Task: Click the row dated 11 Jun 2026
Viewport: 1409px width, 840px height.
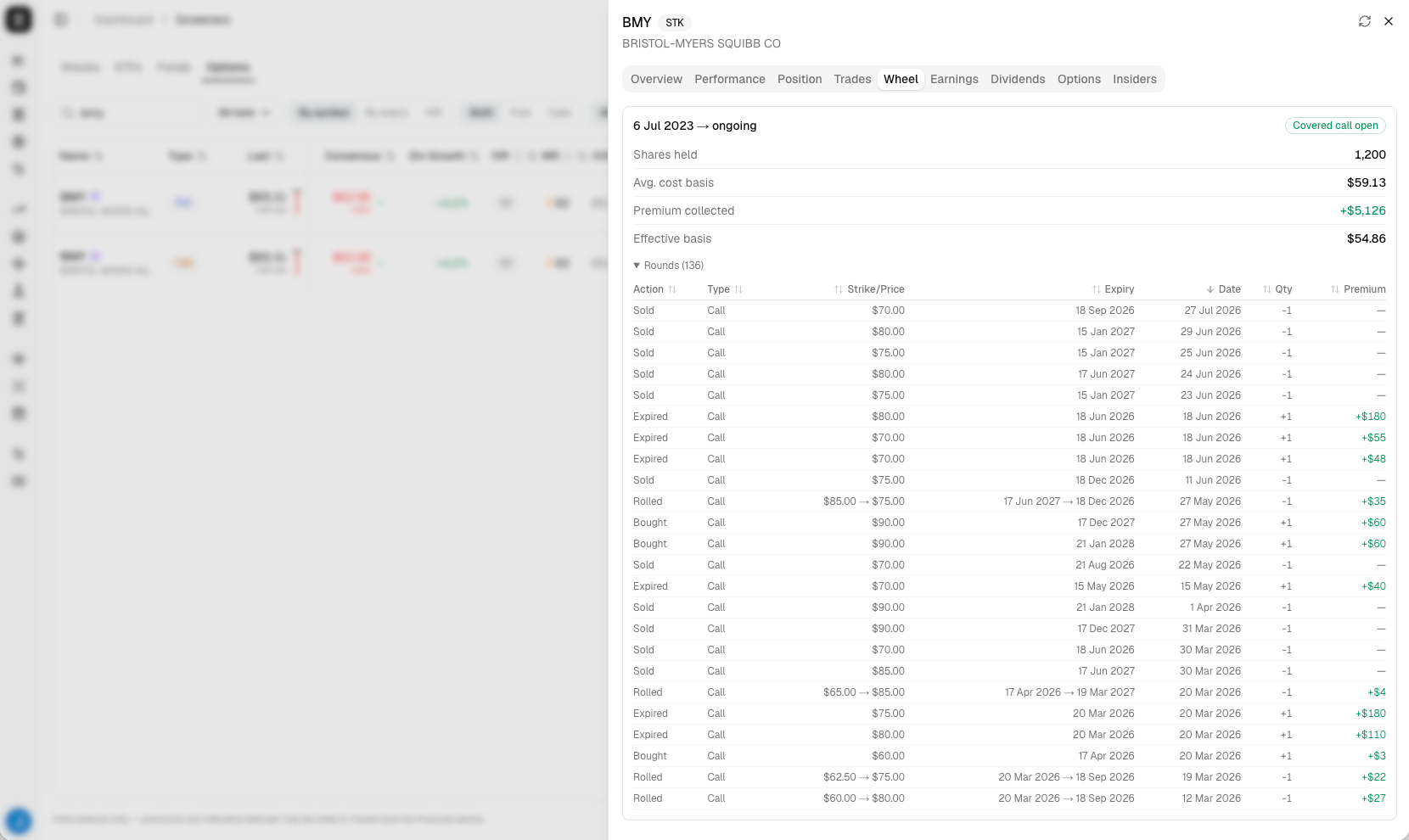Action: coord(1009,480)
